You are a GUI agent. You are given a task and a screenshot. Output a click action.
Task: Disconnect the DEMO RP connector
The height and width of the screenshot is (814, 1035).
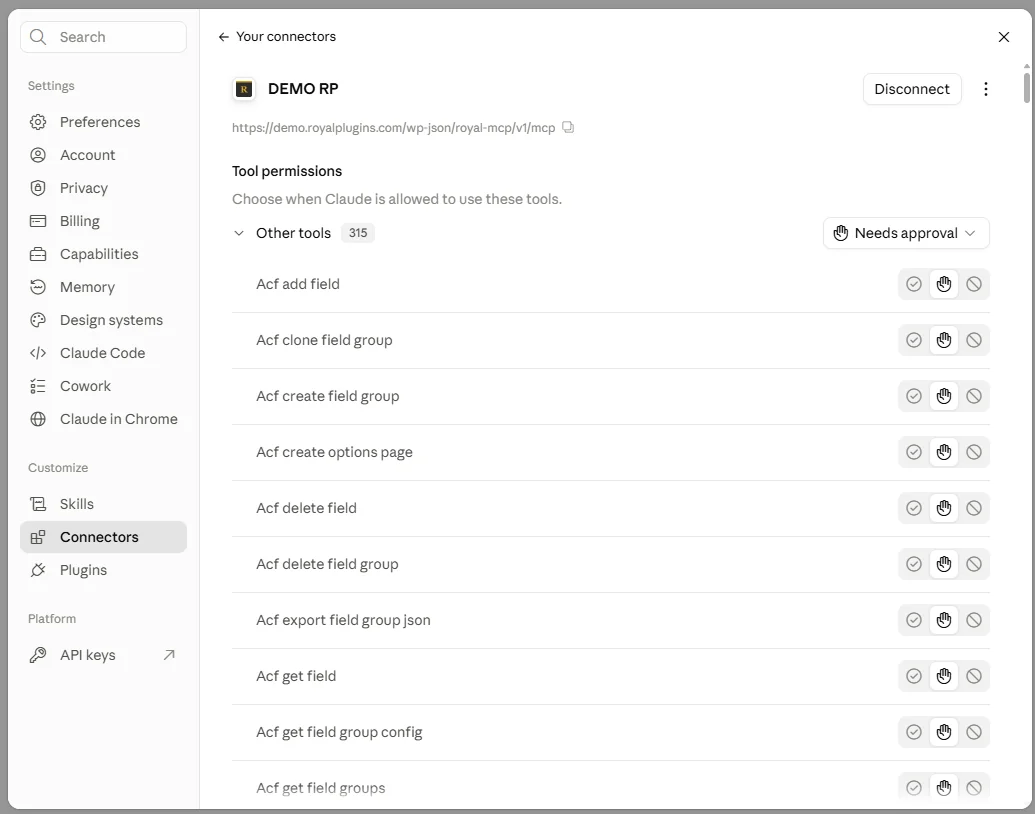click(912, 89)
